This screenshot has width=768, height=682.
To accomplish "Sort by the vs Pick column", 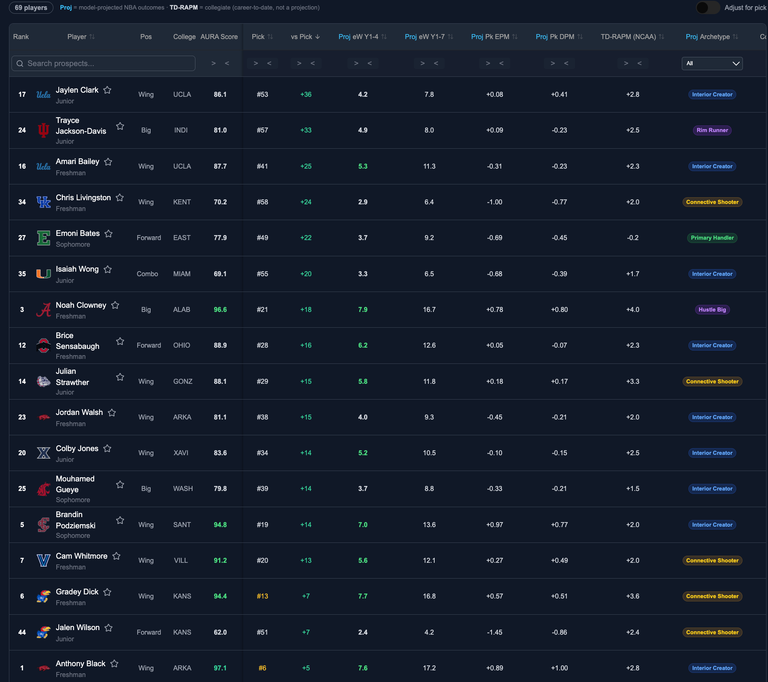I will click(305, 37).
